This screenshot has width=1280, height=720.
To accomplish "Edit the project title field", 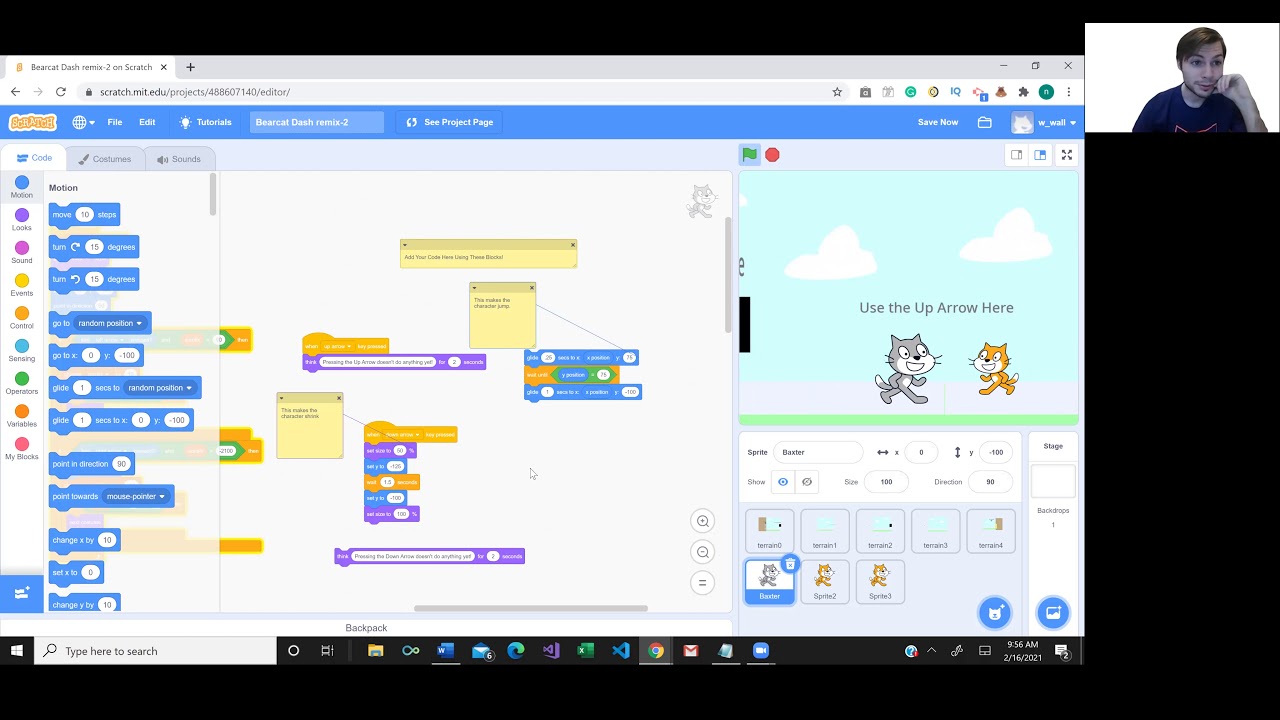I will tap(316, 122).
